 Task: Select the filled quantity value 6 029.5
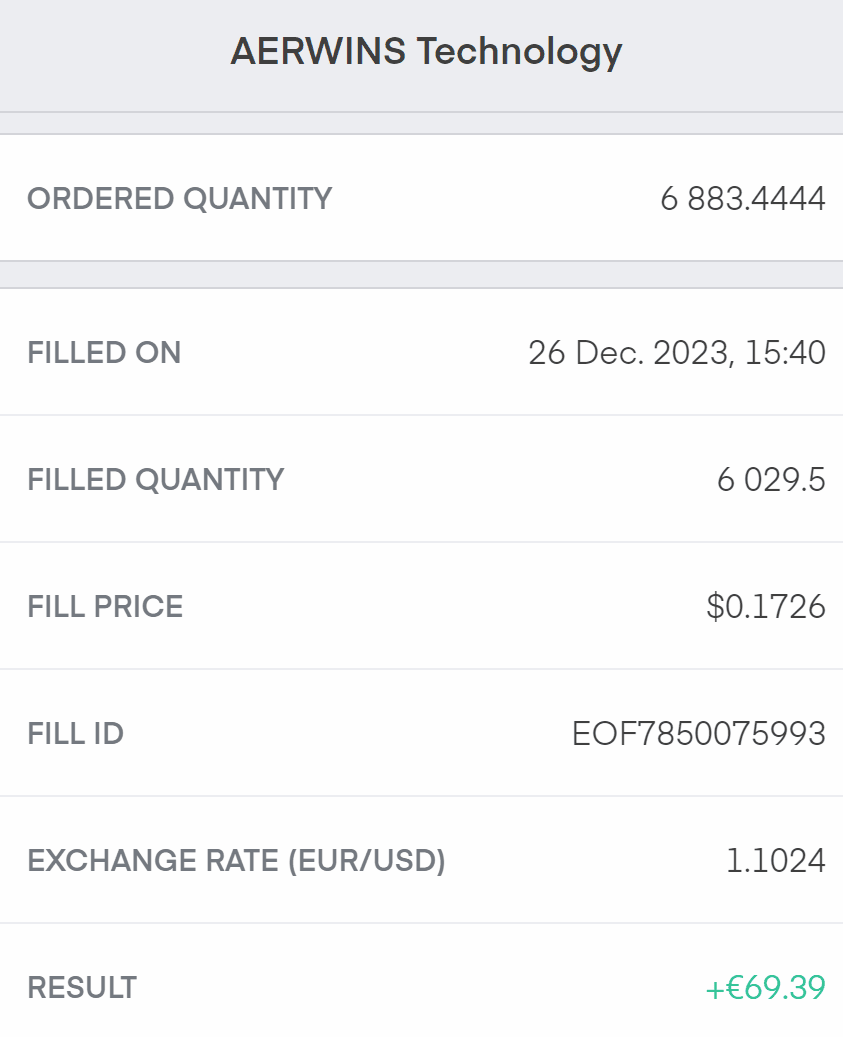771,480
